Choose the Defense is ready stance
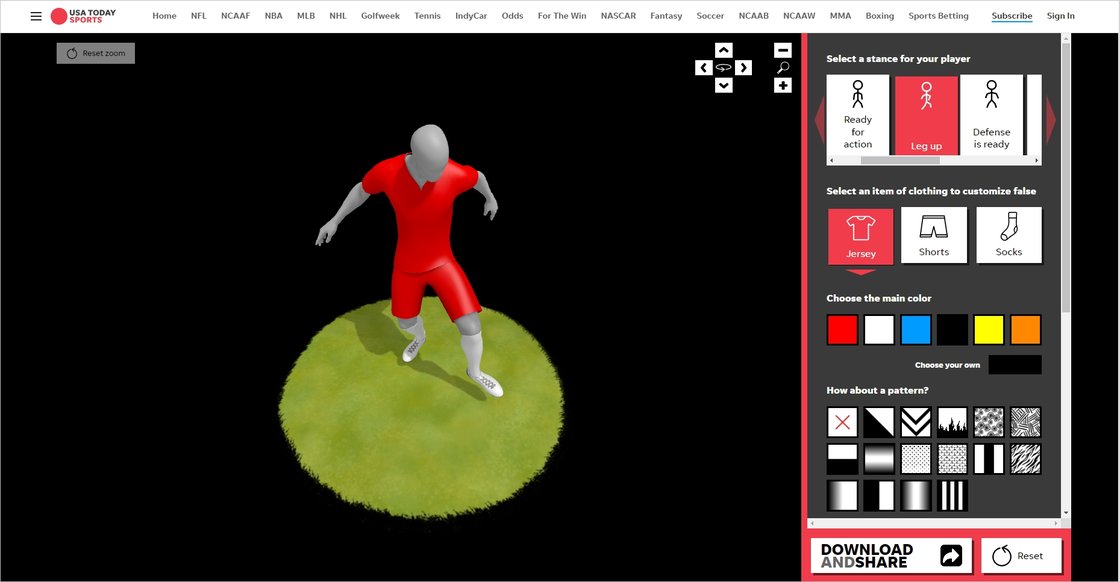Image resolution: width=1120 pixels, height=582 pixels. point(991,114)
